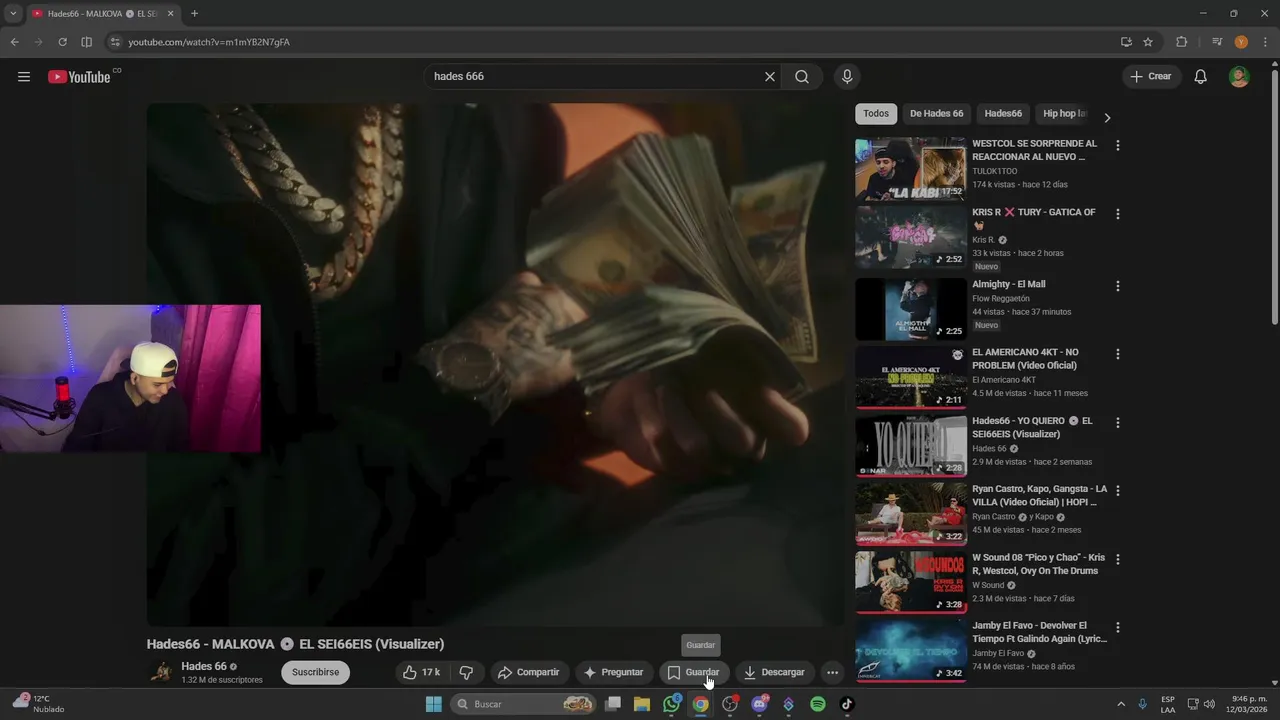1280x720 pixels.
Task: Open TikTok from the taskbar
Action: (847, 704)
